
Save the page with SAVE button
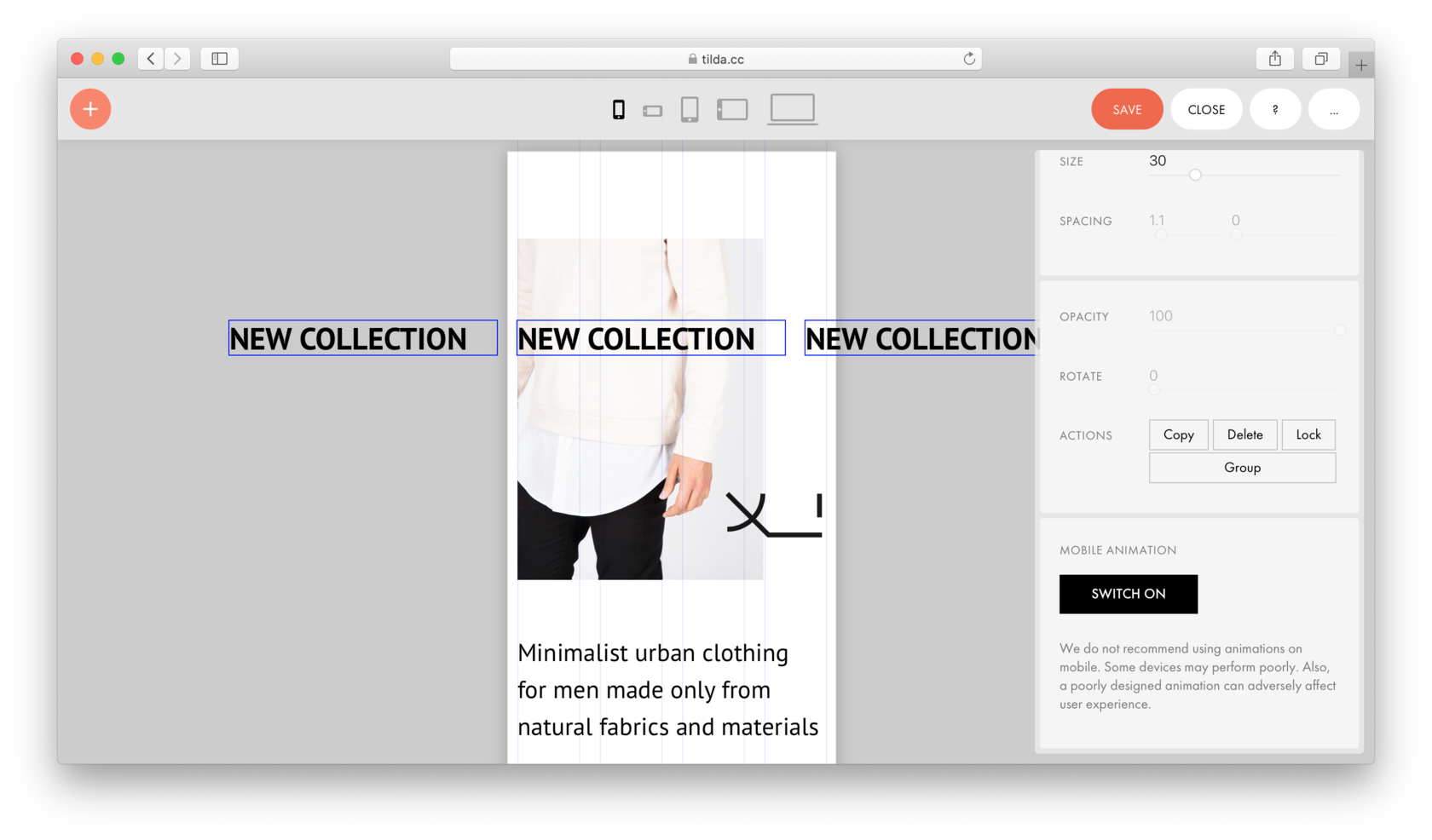[x=1127, y=109]
